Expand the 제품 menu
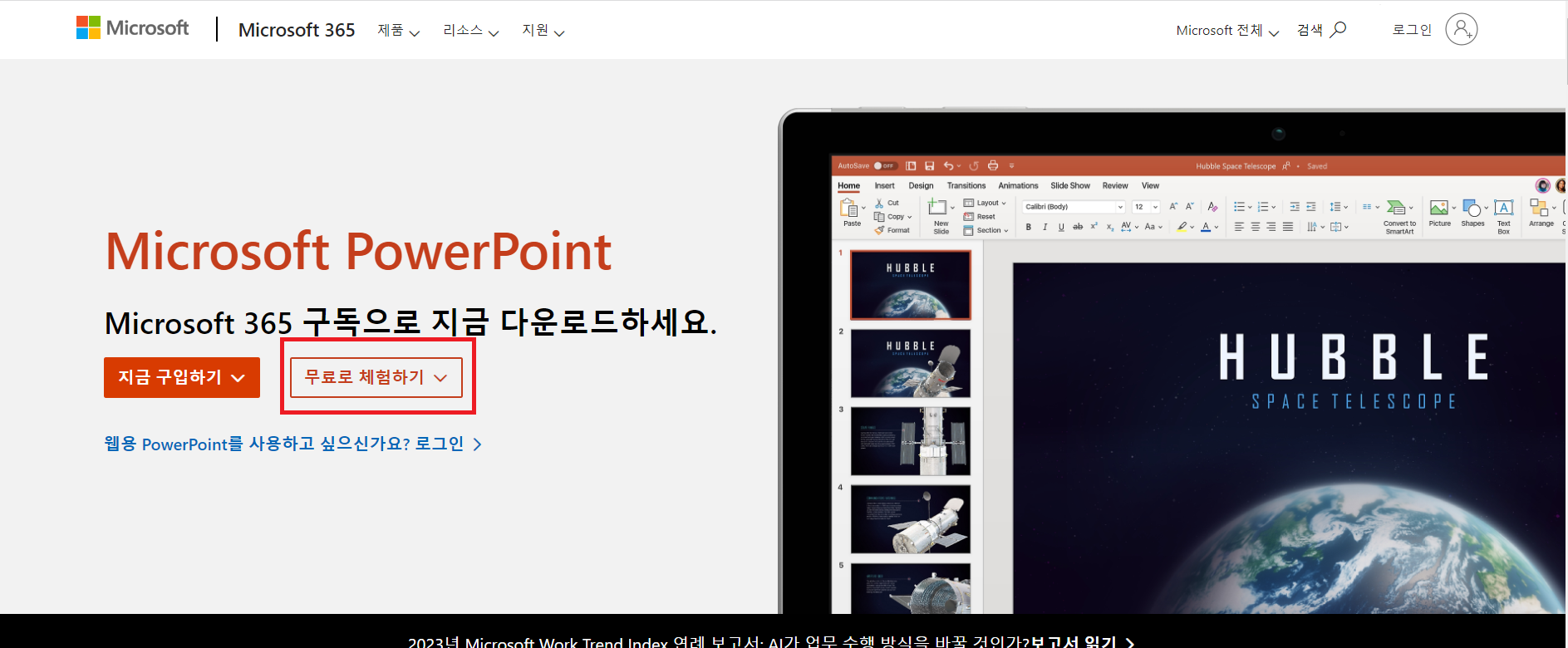 pos(399,31)
